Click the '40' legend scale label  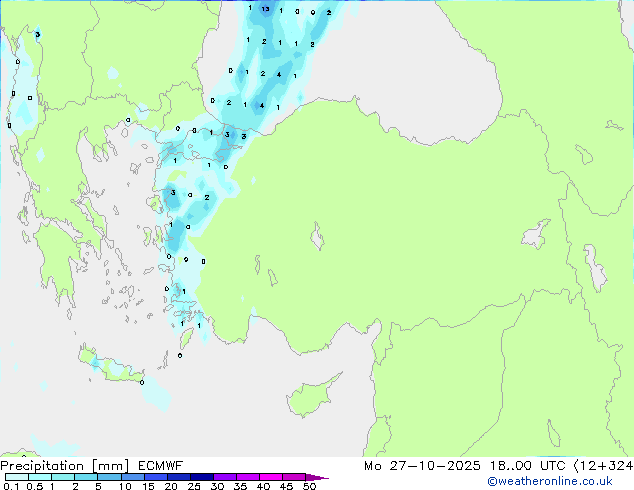(263, 486)
